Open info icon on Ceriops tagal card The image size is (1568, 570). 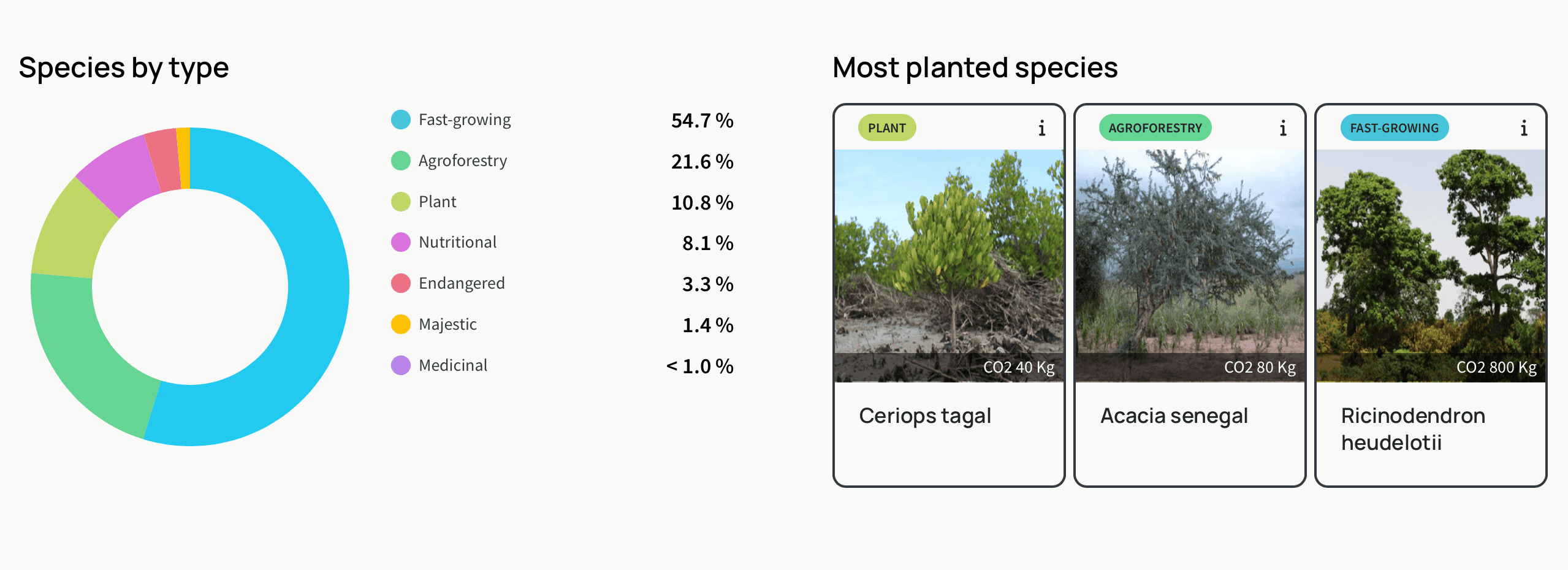point(1041,128)
